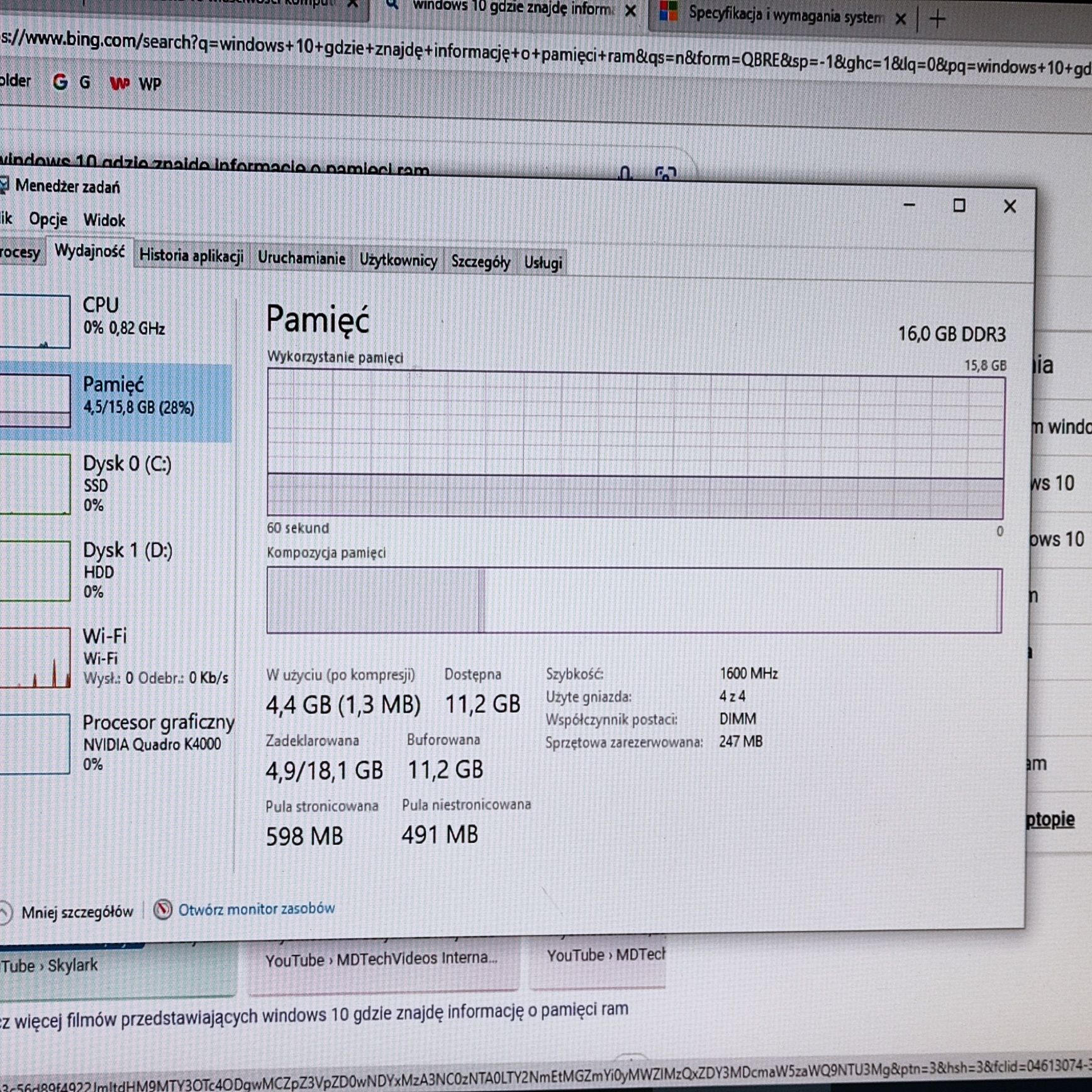Screen dimensions: 1092x1092
Task: Click the 16,0 GB DDR3 capacity label
Action: 952,333
